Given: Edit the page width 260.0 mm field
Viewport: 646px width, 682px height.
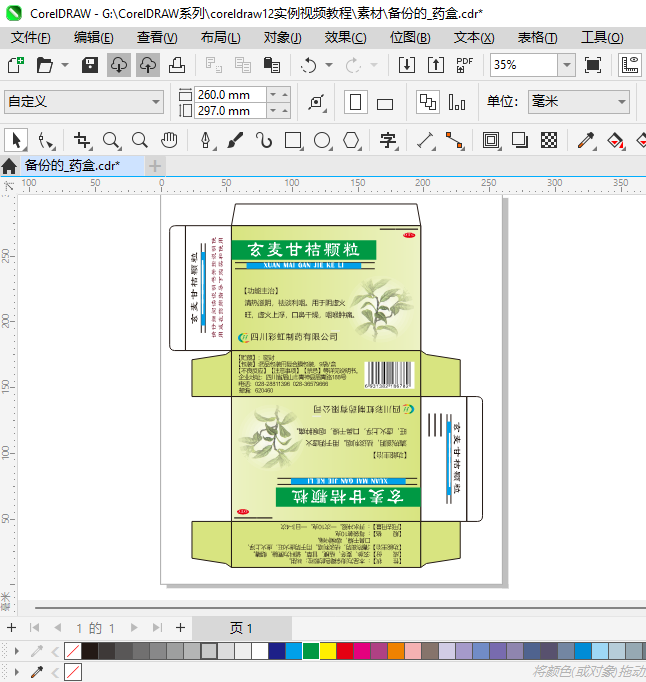Looking at the screenshot, I should click(x=230, y=95).
